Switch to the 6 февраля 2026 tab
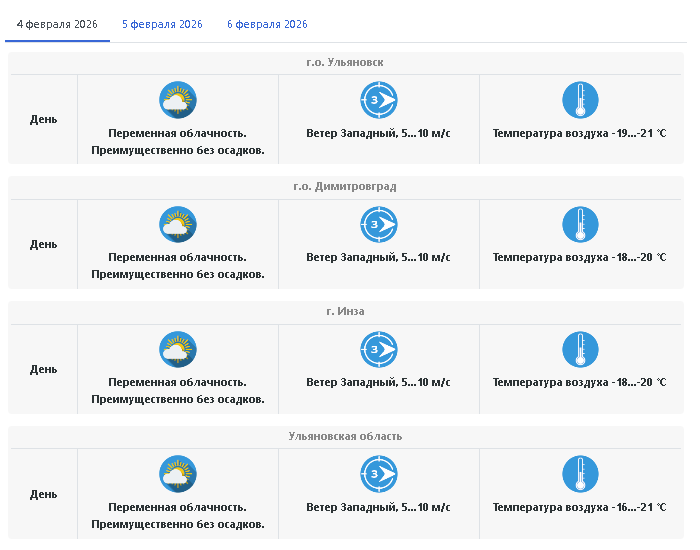Image resolution: width=700 pixels, height=550 pixels. [x=267, y=24]
